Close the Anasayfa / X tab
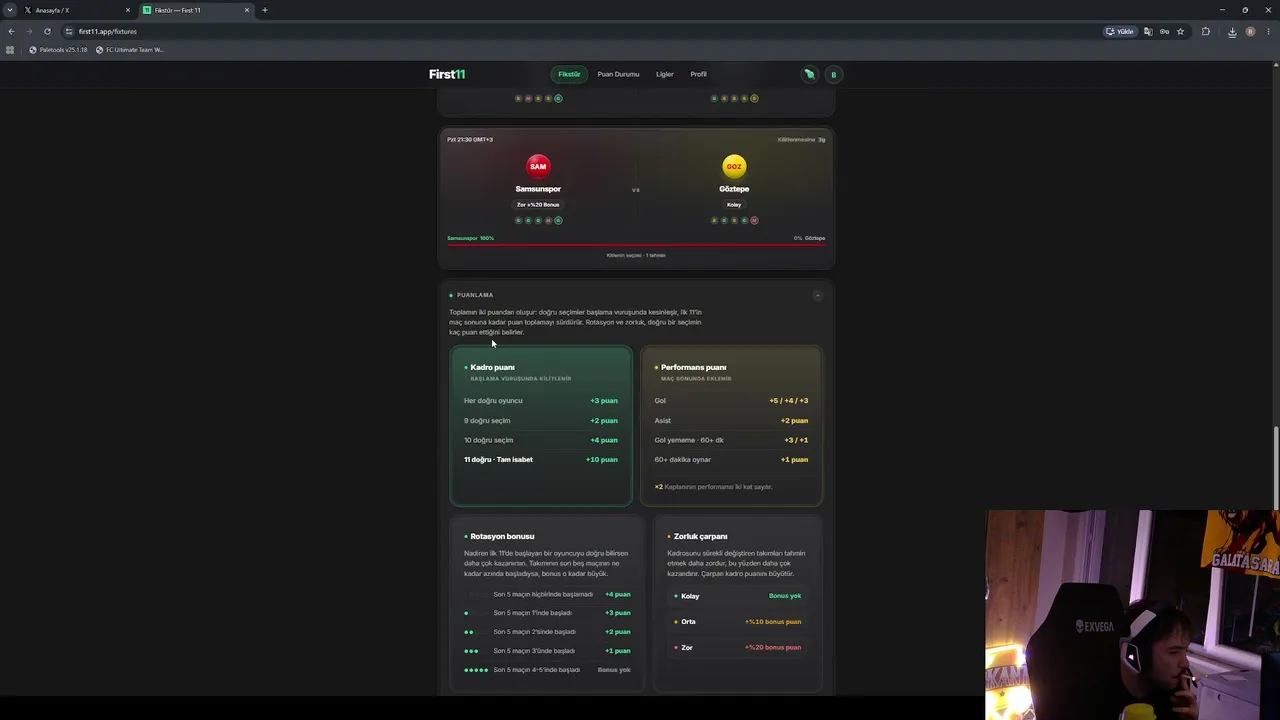The width and height of the screenshot is (1280, 720). (x=128, y=10)
